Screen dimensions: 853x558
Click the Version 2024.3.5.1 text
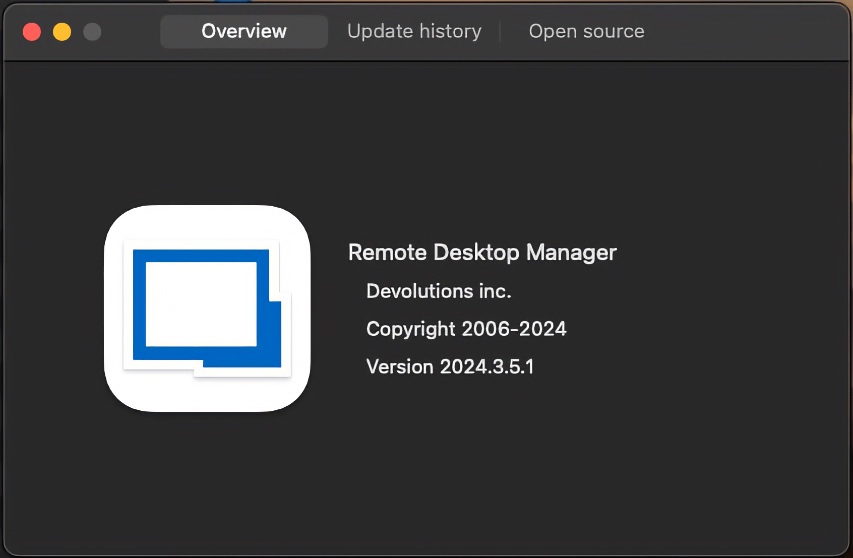450,367
